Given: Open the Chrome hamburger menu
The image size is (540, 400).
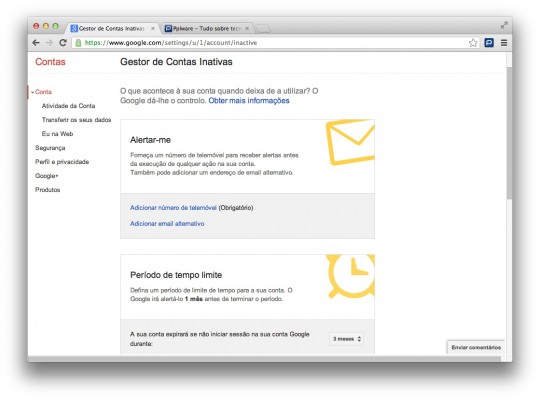Looking at the screenshot, I should tap(504, 43).
